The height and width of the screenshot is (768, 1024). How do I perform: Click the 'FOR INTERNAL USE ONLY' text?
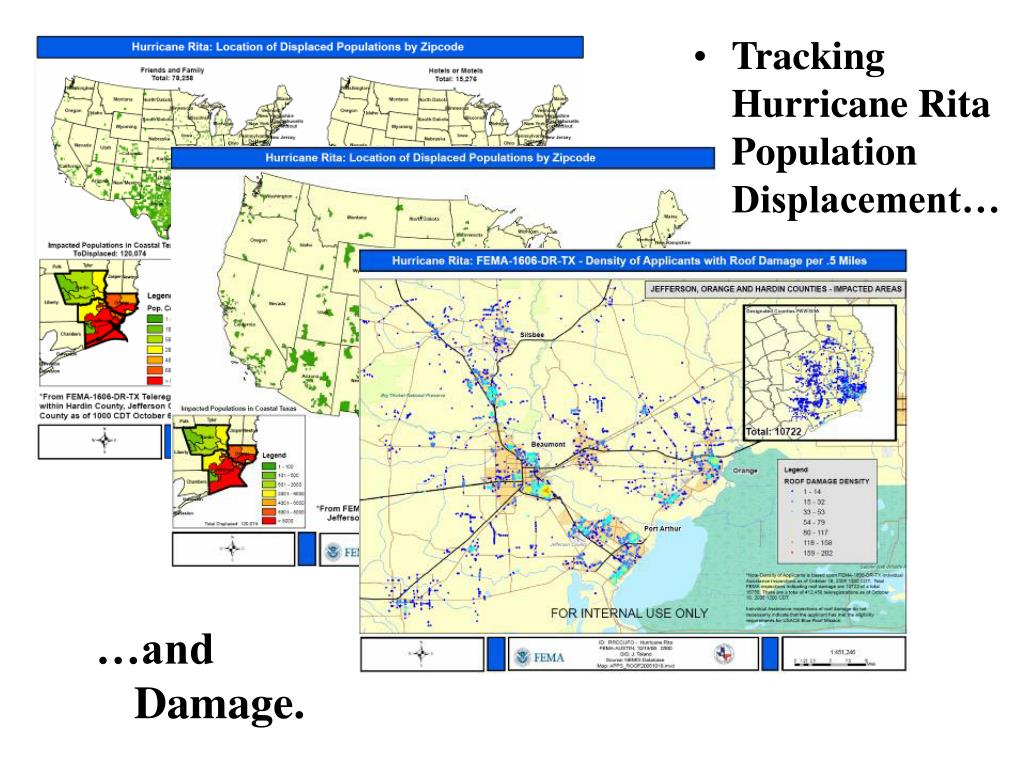[x=629, y=613]
